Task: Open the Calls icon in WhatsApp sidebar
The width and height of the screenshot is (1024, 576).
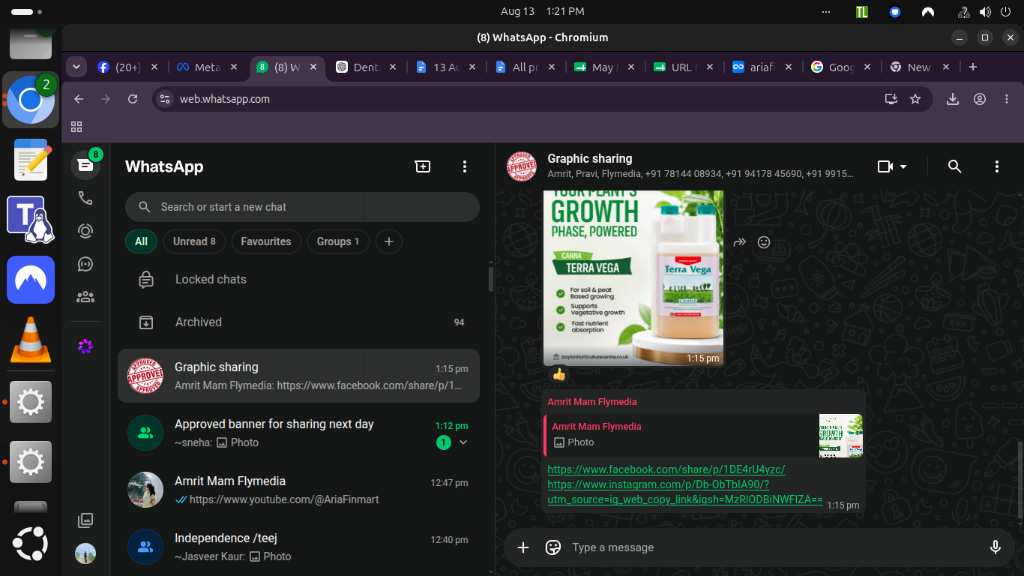Action: (85, 198)
